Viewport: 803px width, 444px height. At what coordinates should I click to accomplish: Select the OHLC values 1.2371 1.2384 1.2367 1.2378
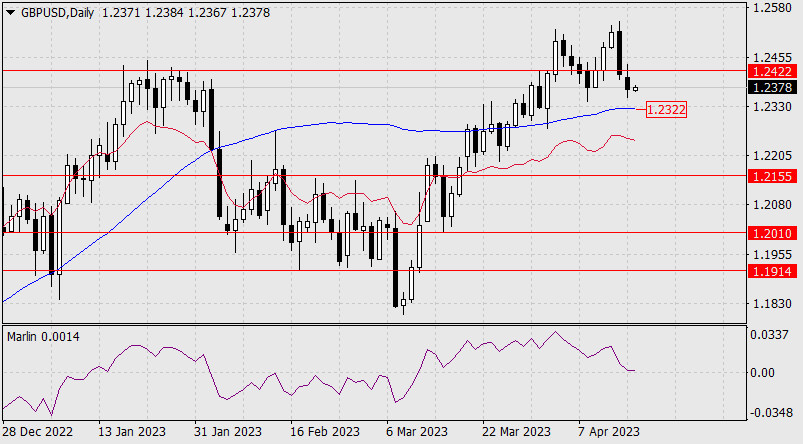(186, 13)
